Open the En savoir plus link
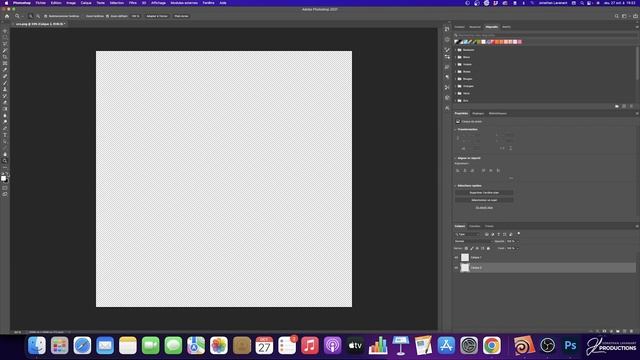640x360 pixels. pyautogui.click(x=484, y=208)
